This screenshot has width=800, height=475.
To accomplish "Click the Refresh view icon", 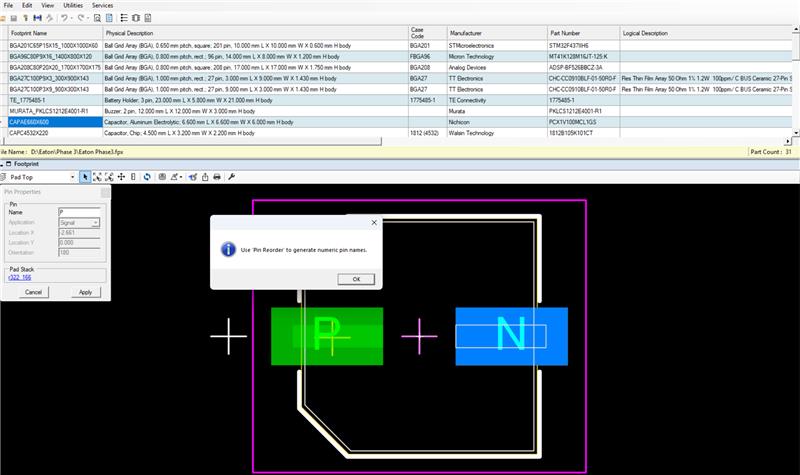I will click(148, 176).
